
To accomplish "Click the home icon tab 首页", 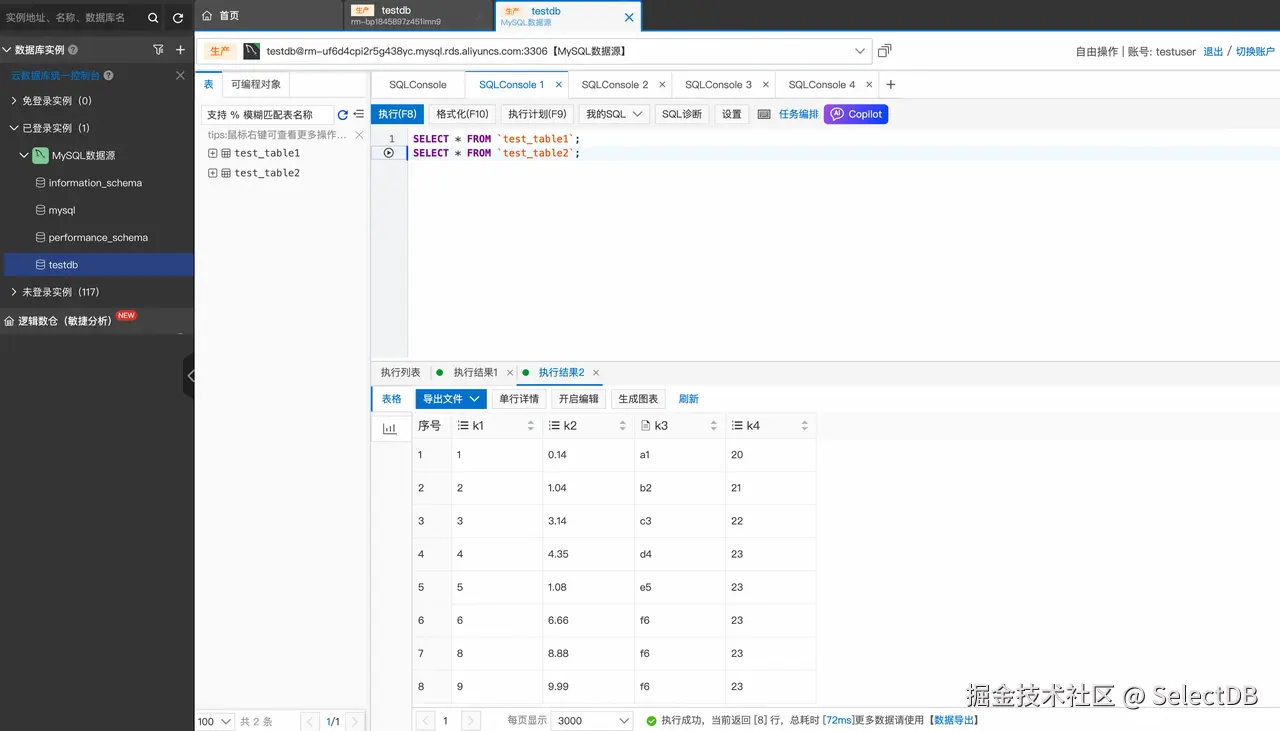I will pos(220,16).
